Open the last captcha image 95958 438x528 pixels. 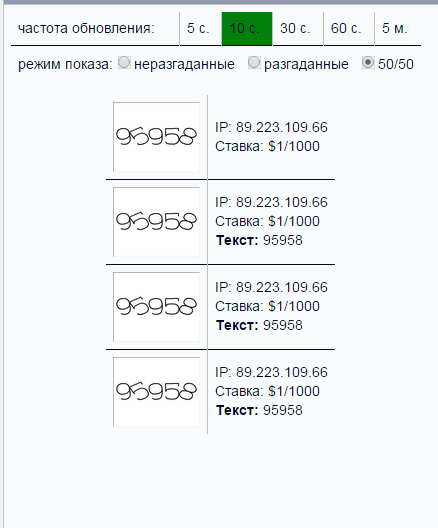pos(156,392)
